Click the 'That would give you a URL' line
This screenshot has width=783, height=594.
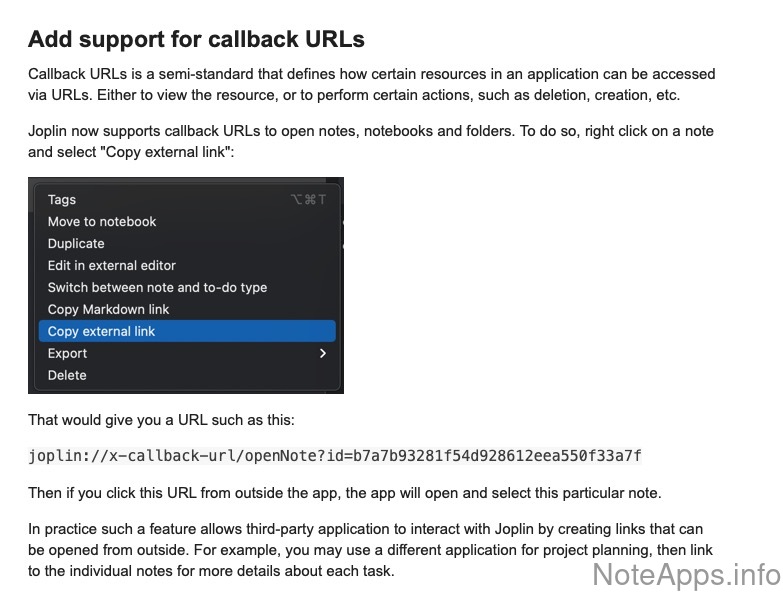coord(161,420)
